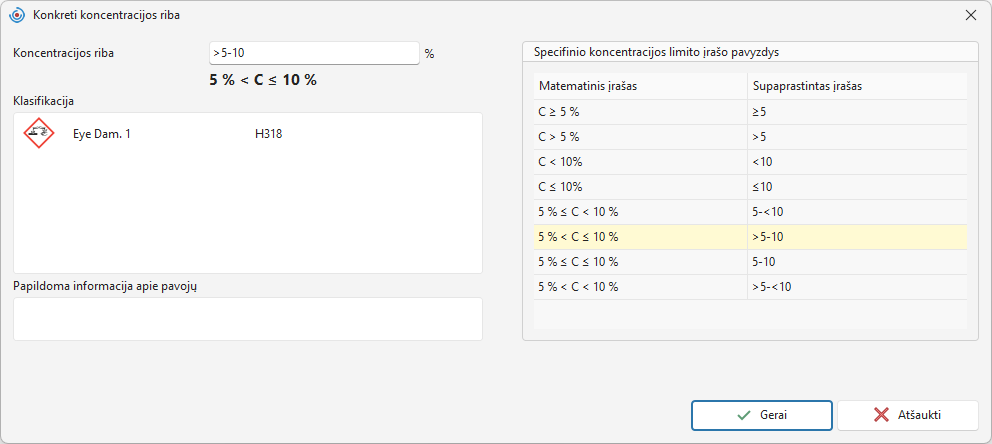
Task: Click the Koncentracijos riba label
Action: (x=63, y=53)
